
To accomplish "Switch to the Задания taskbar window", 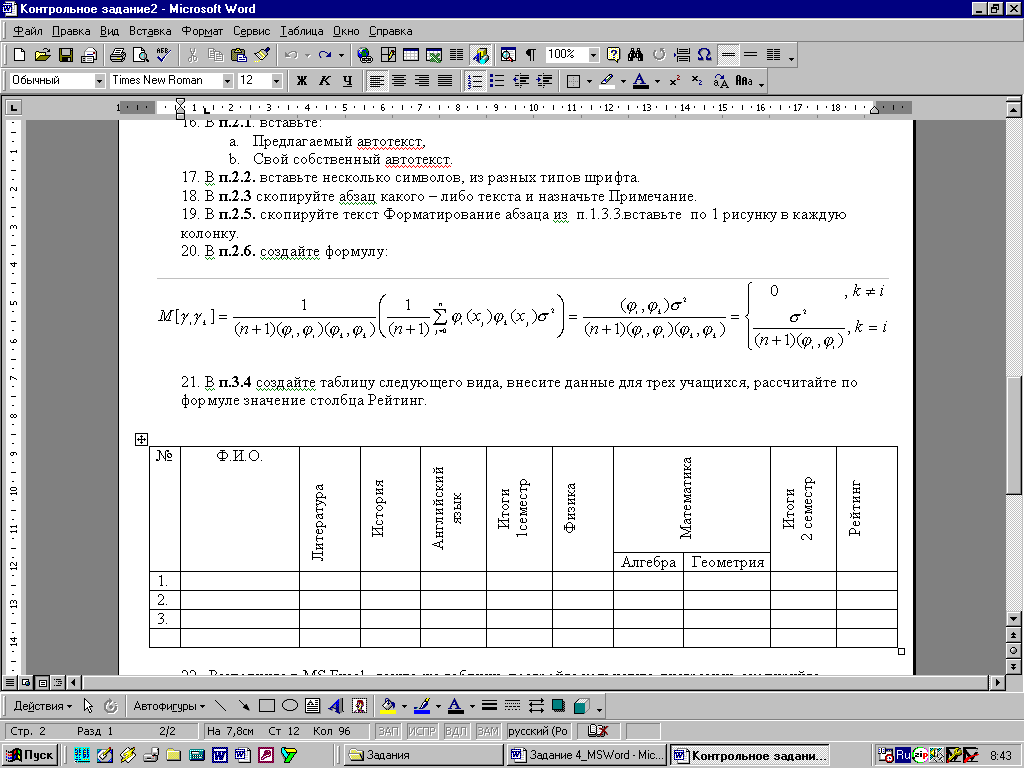I will click(424, 755).
